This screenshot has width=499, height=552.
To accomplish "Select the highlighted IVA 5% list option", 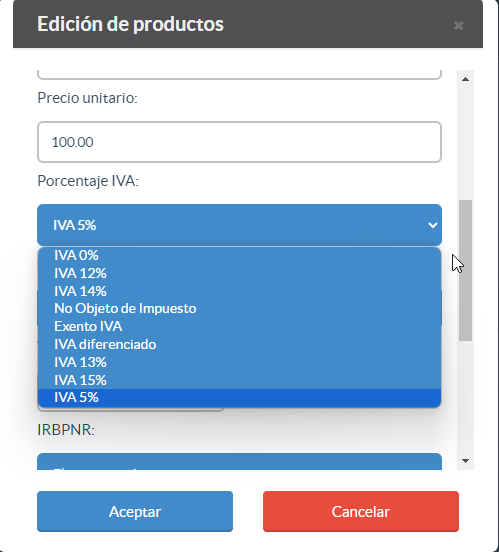I will click(x=239, y=397).
